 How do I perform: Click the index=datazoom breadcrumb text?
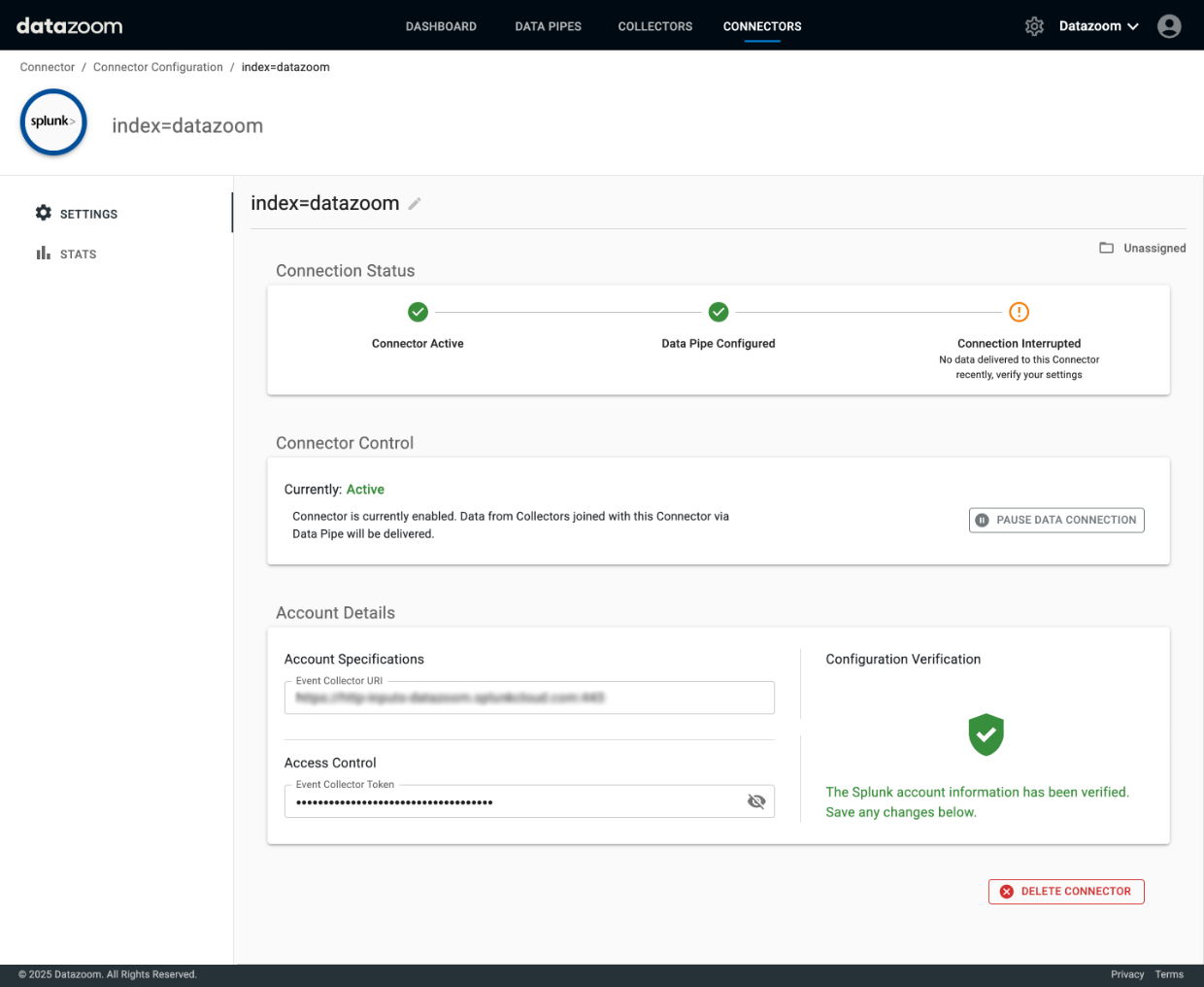(x=285, y=67)
